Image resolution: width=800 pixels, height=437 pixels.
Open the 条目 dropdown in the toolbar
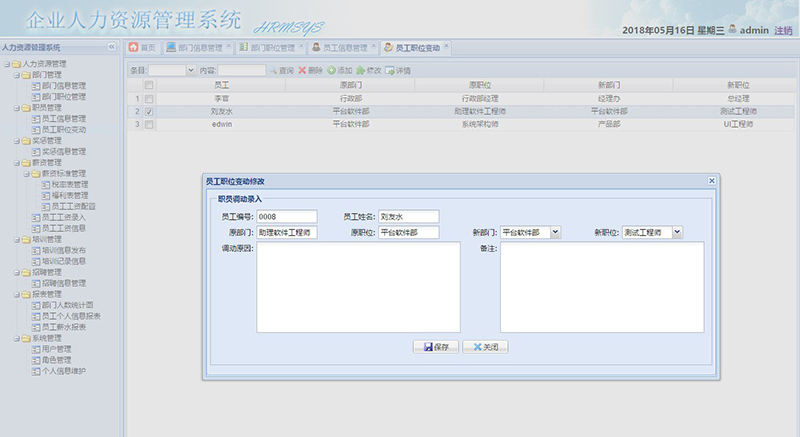tap(190, 71)
